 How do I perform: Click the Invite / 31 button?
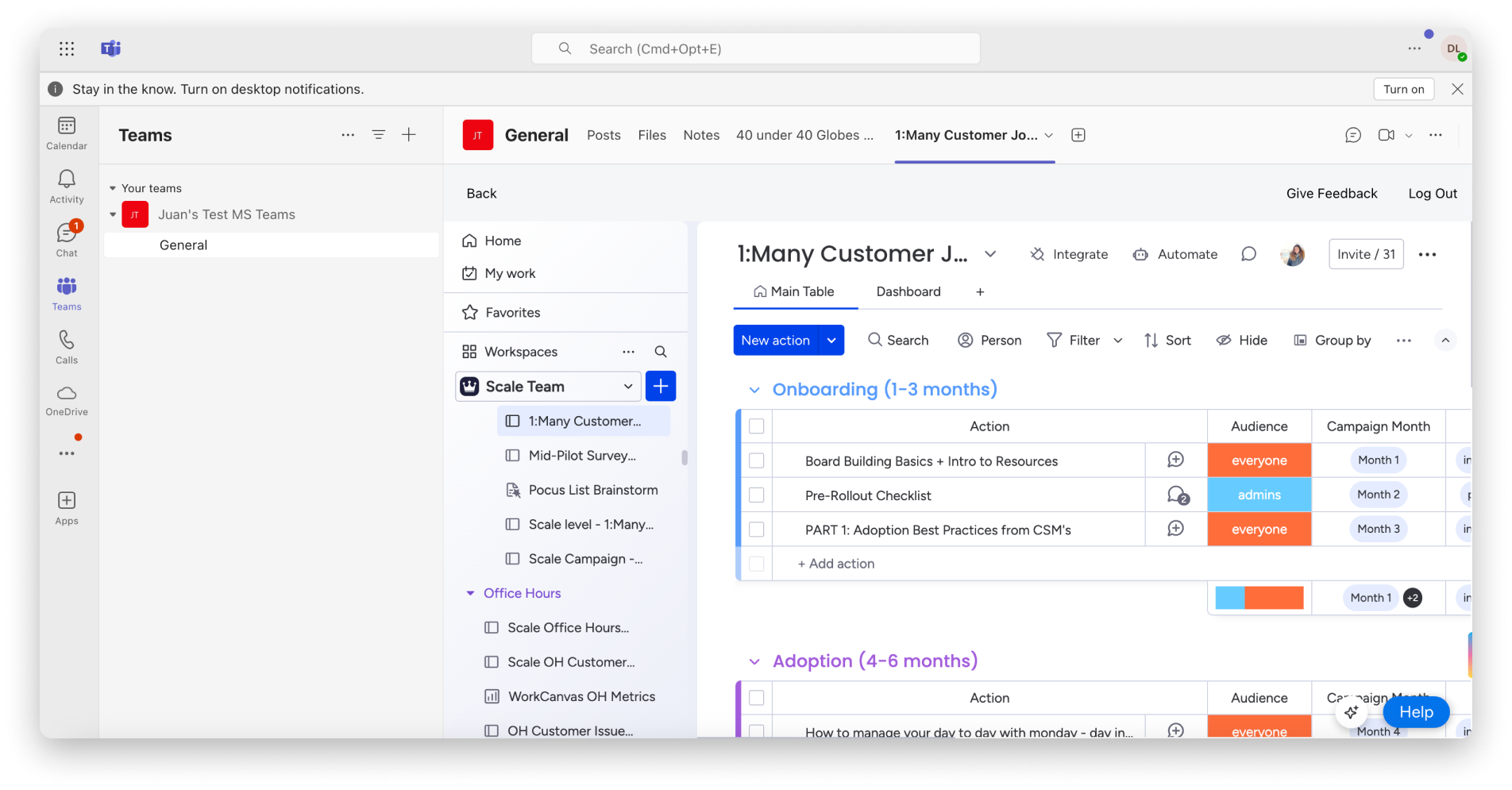click(x=1366, y=255)
